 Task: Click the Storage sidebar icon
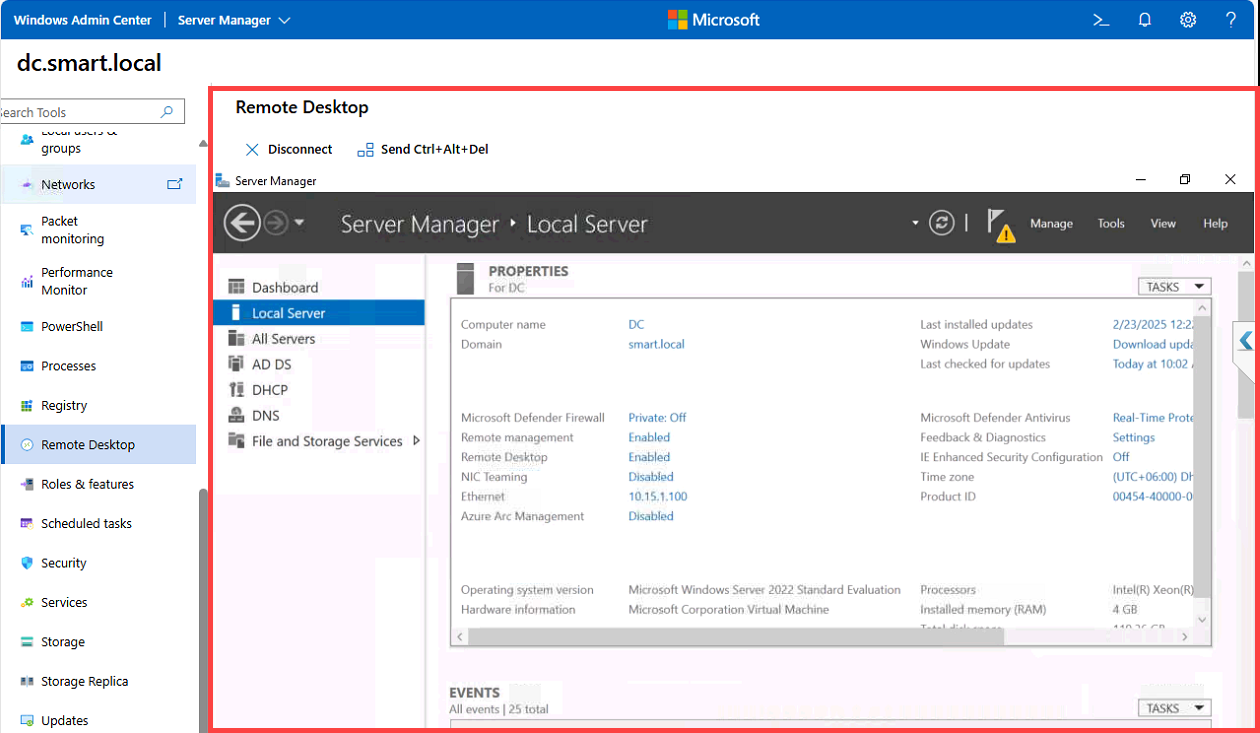point(27,642)
